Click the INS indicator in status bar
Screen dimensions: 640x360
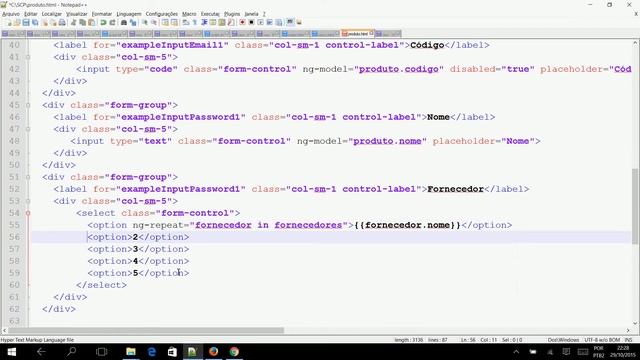click(x=628, y=340)
